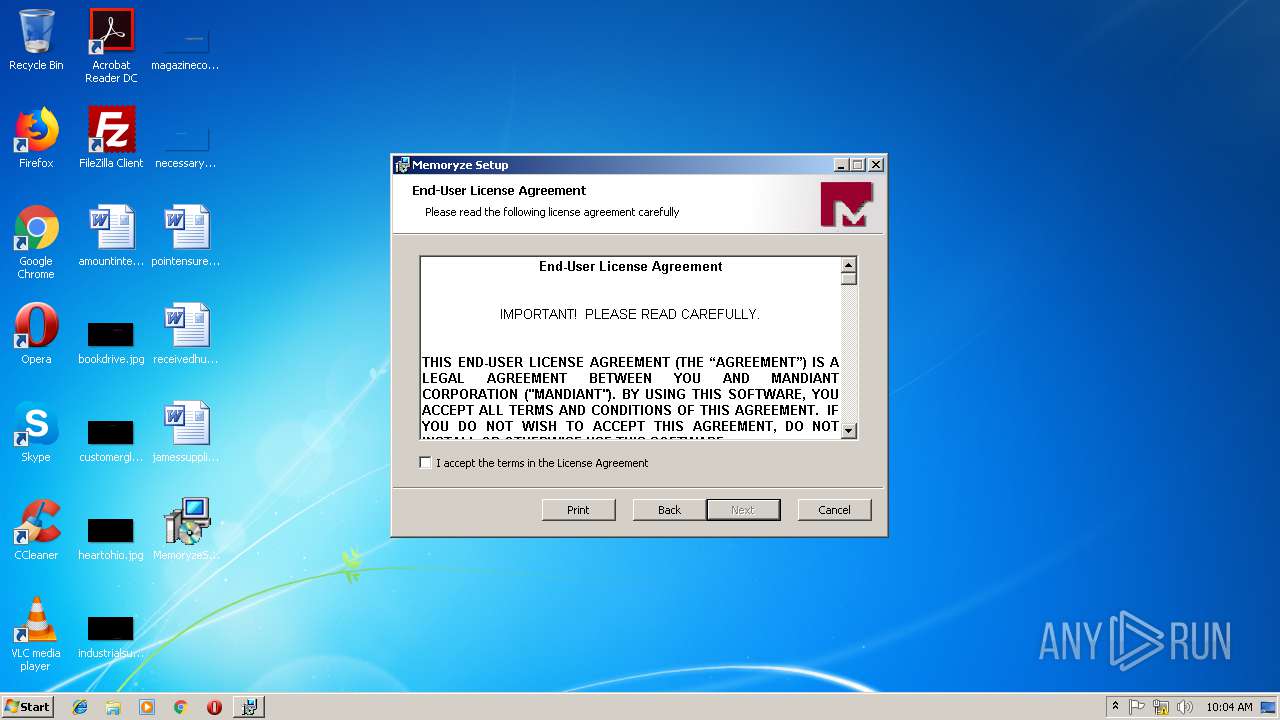Click the Memoryze Setup title bar icon
Screen dimensions: 1280x720
402,165
